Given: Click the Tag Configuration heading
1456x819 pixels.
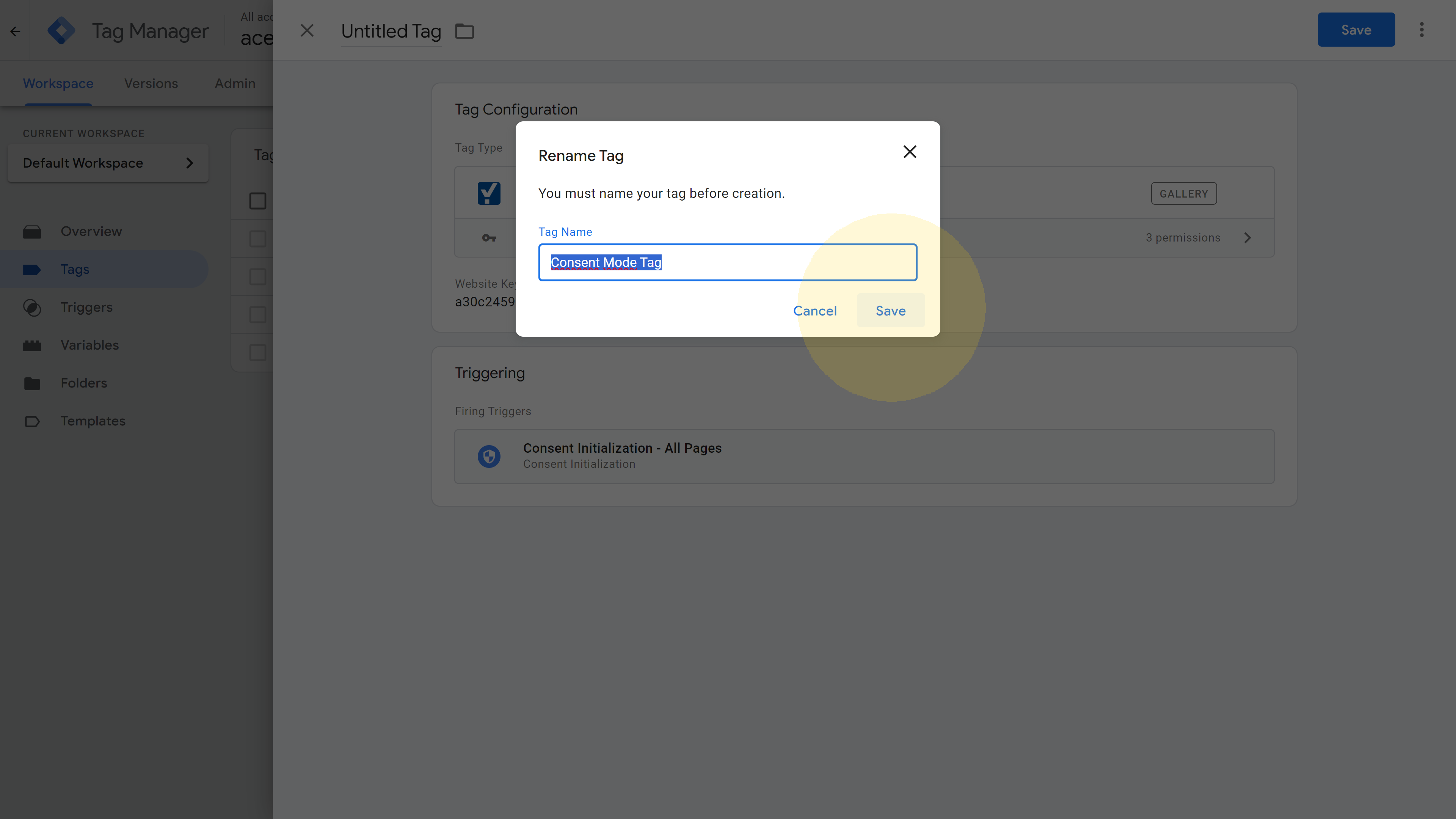Looking at the screenshot, I should click(516, 110).
